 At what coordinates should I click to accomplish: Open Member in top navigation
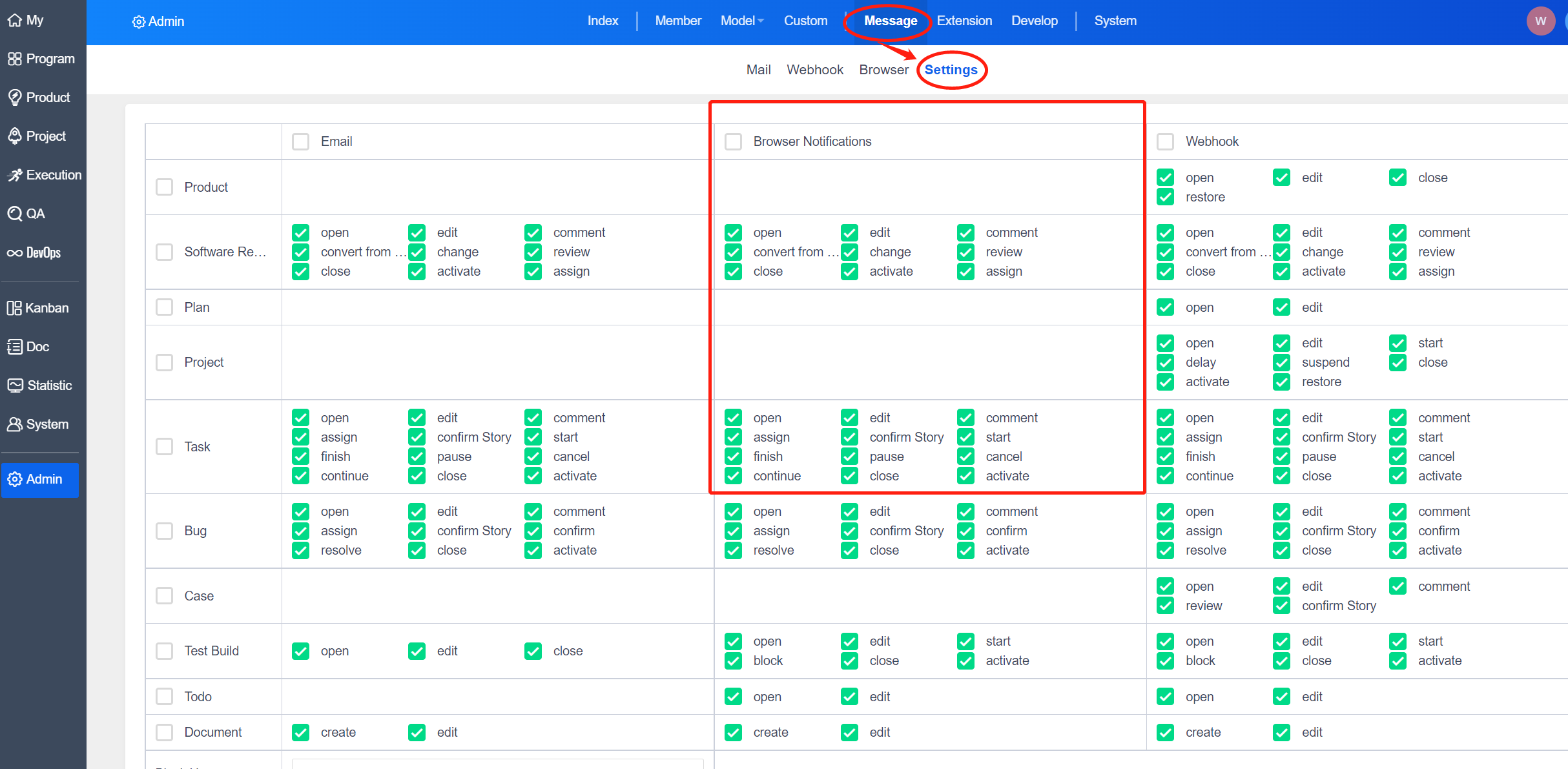click(x=677, y=21)
